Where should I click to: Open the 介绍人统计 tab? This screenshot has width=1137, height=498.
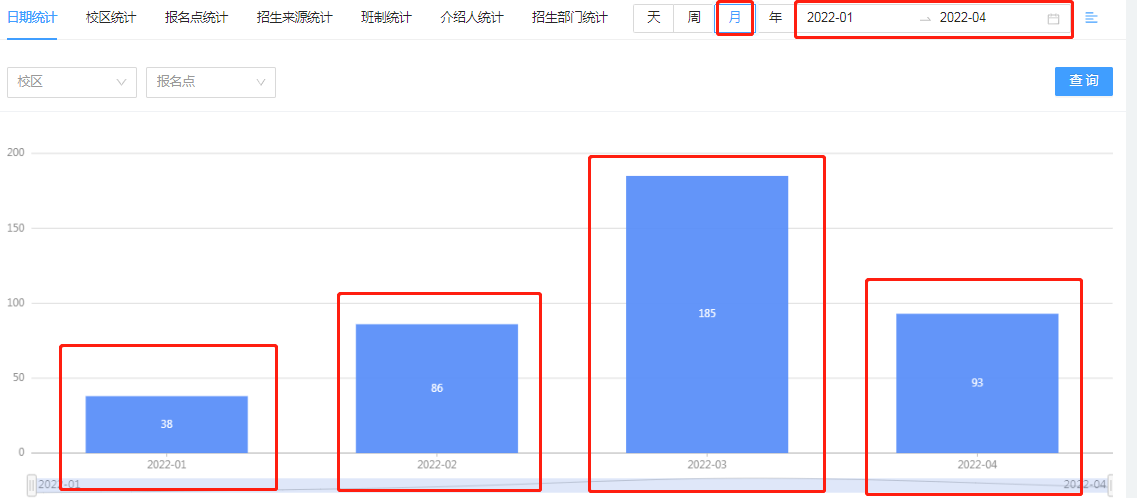coord(471,17)
